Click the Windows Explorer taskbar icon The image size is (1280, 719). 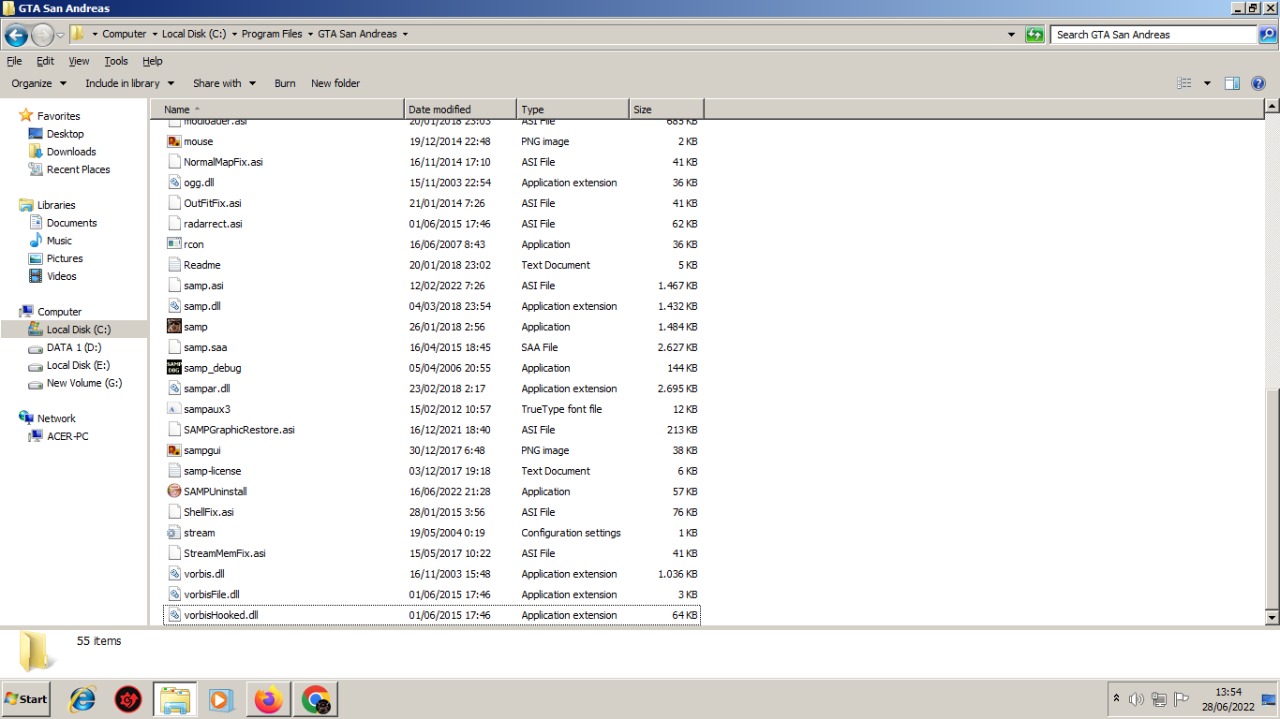[175, 700]
